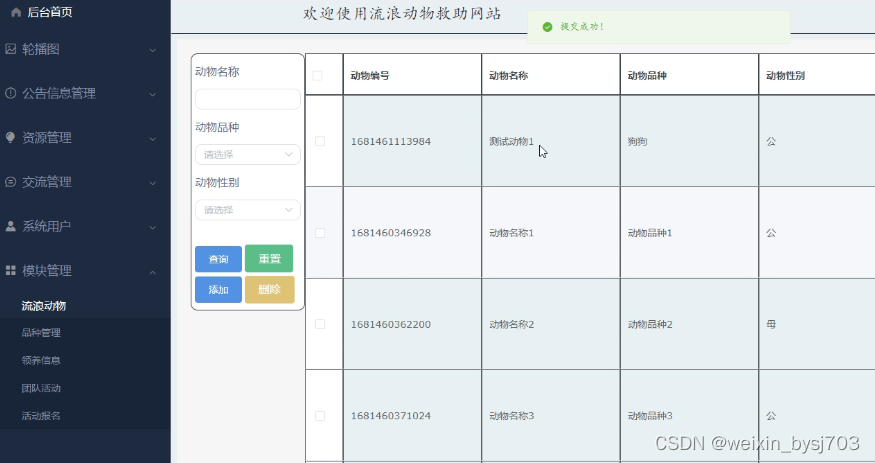
Task: Click the grid icon next to 模块管理
Action: 11,271
